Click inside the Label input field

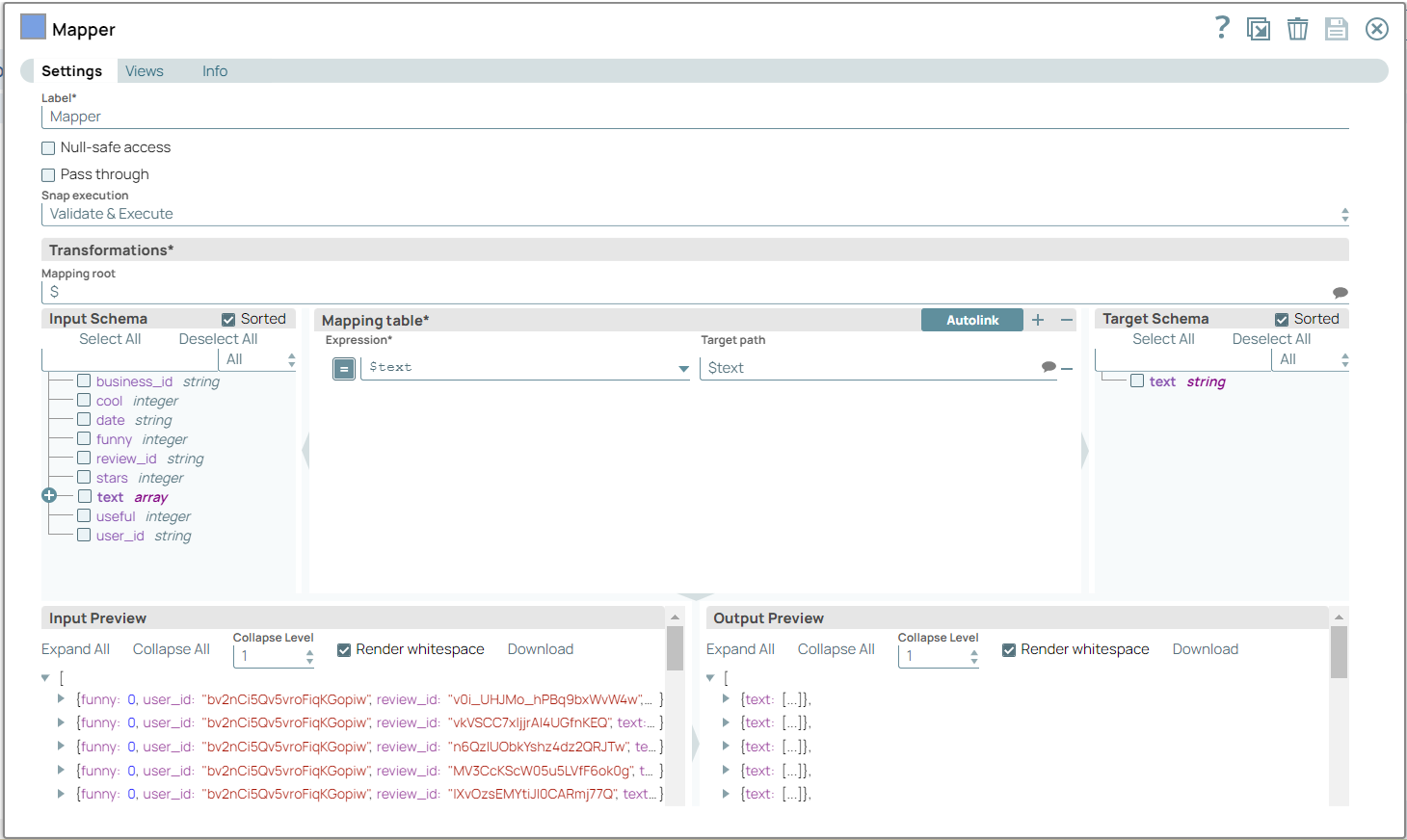[x=385, y=116]
